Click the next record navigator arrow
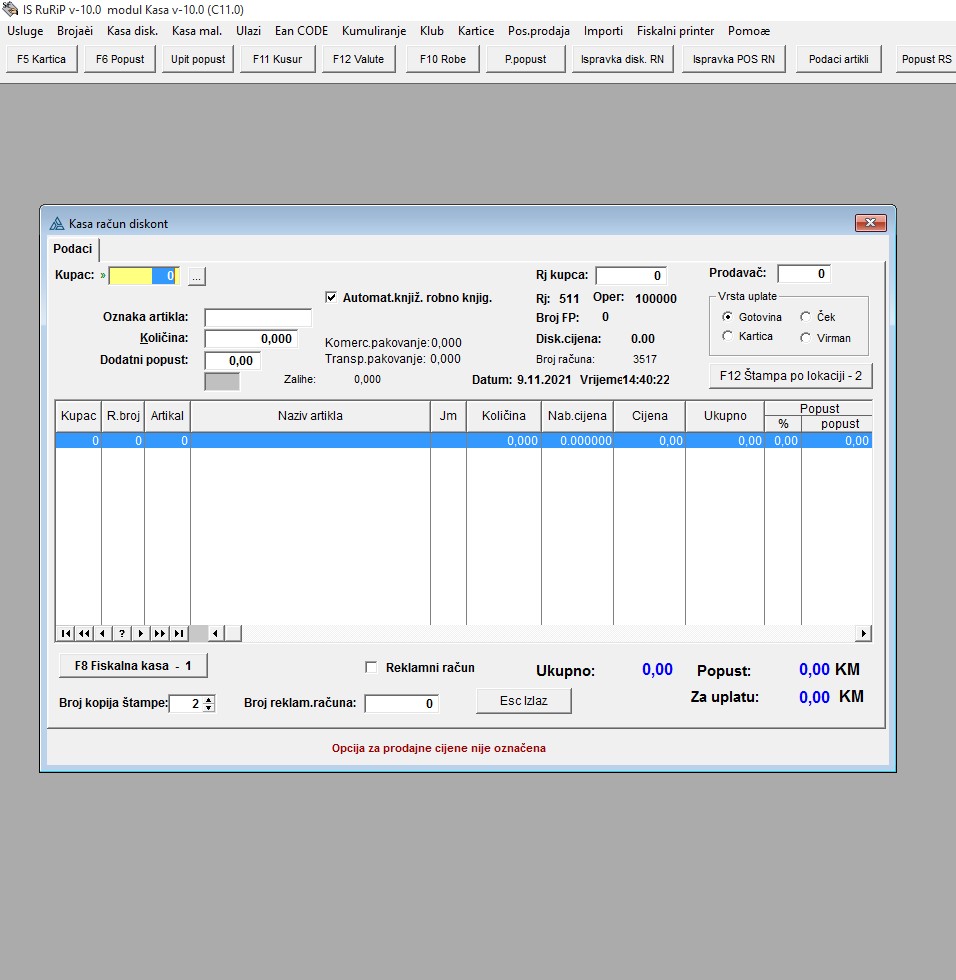 tap(141, 633)
